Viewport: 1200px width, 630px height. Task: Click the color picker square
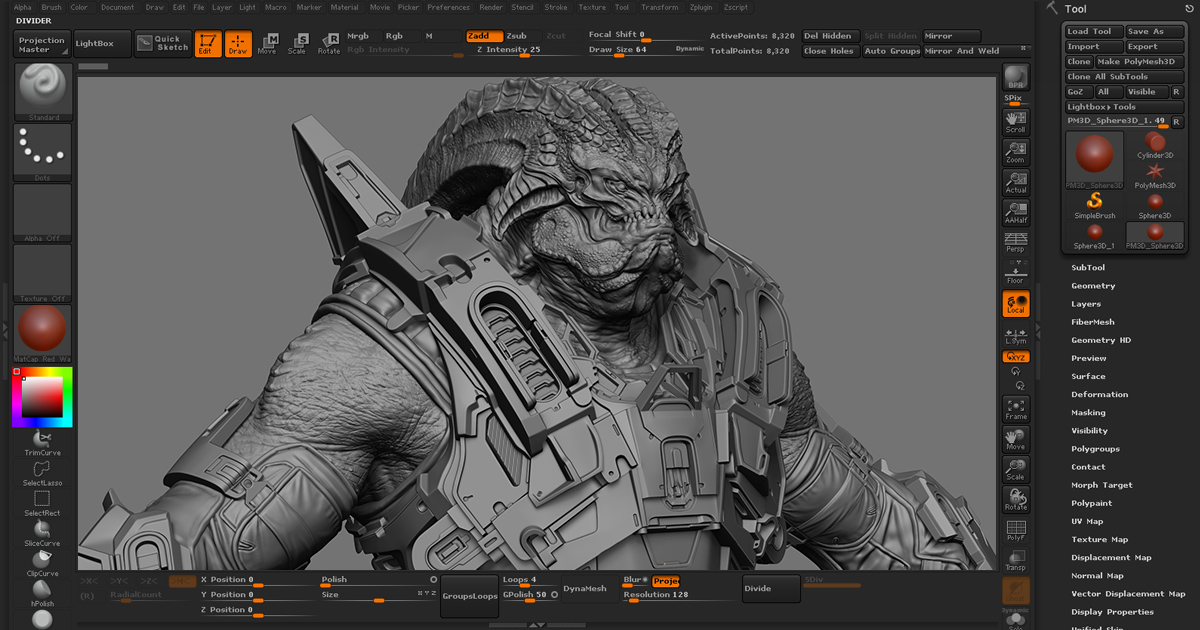click(42, 398)
